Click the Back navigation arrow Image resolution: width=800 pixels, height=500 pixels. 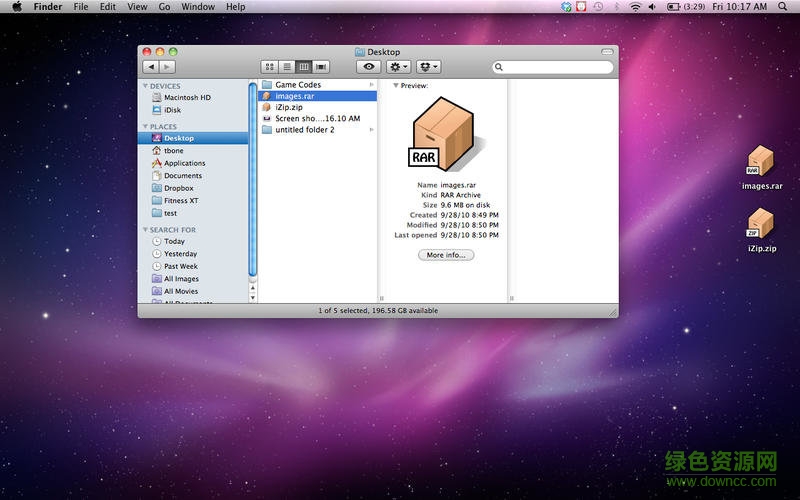pyautogui.click(x=151, y=67)
